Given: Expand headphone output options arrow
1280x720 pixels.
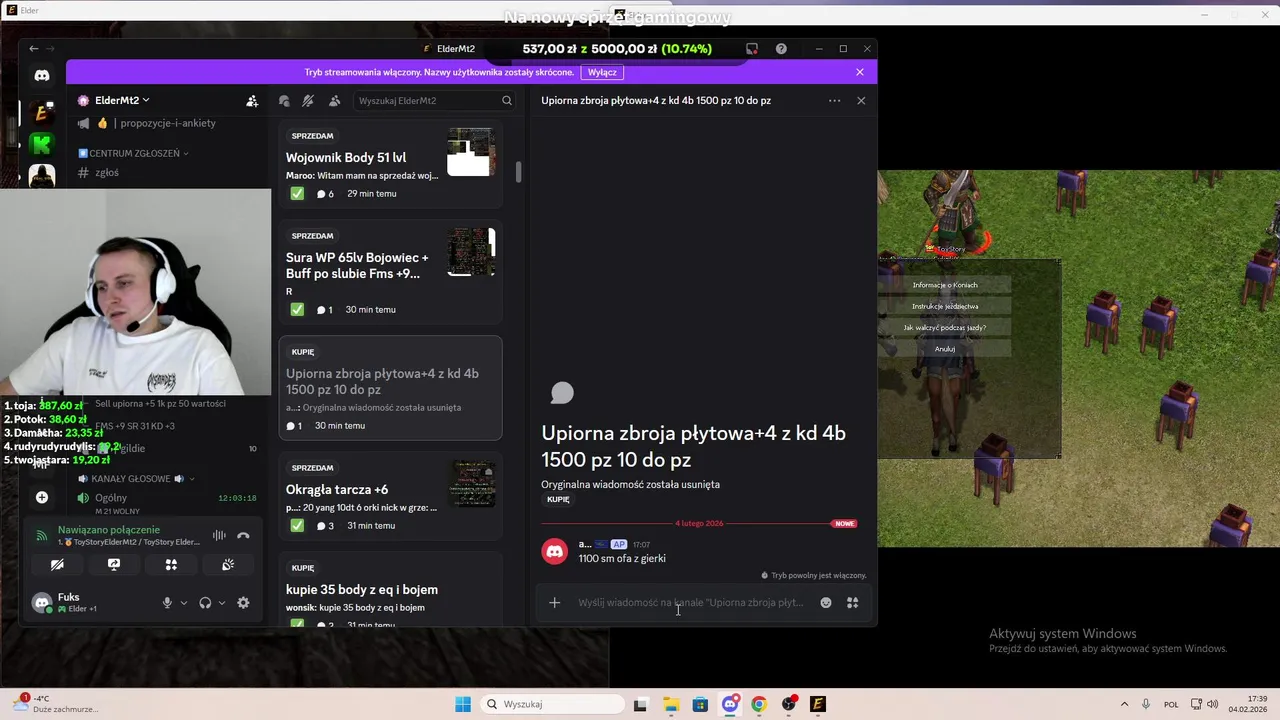Looking at the screenshot, I should [x=221, y=603].
